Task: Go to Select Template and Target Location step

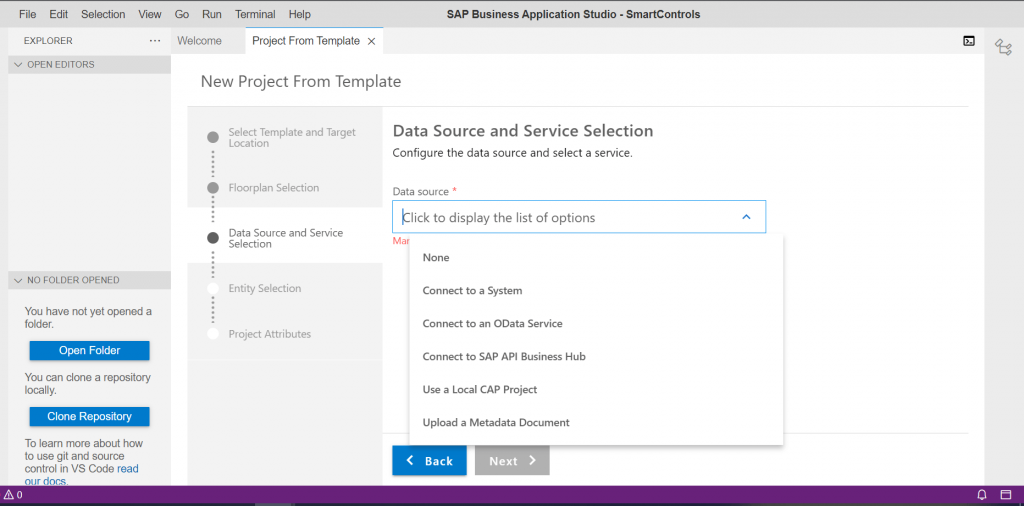Action: tap(292, 138)
